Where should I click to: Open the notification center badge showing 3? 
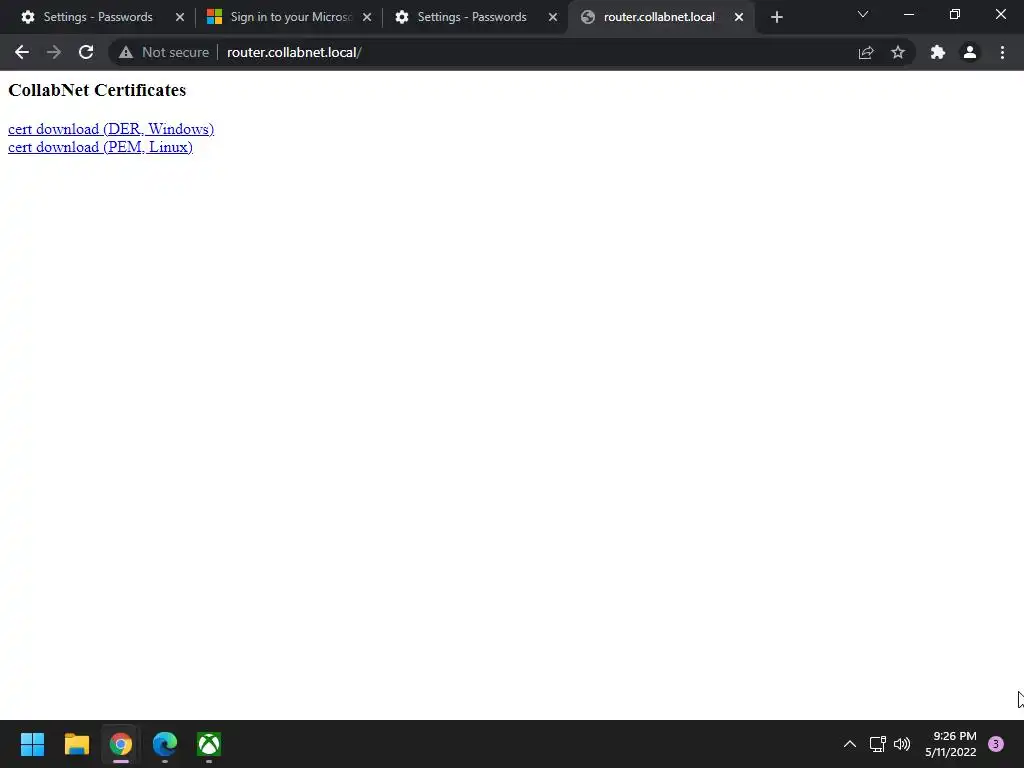tap(996, 744)
